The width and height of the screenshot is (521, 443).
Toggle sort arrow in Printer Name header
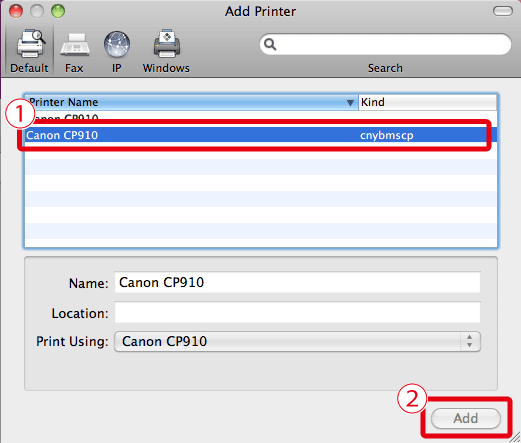tap(350, 103)
